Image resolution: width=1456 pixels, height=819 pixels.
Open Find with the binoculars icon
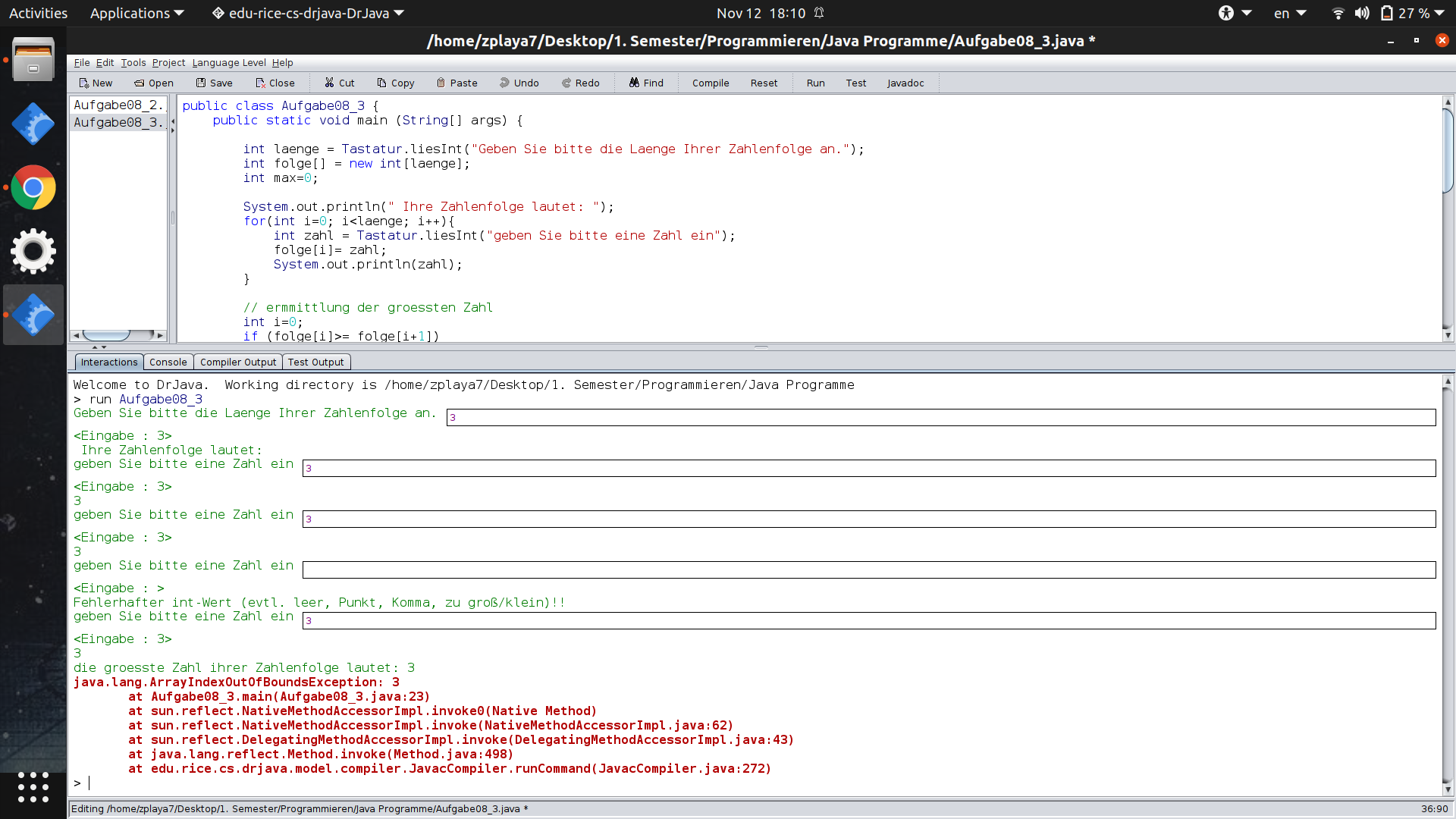(634, 83)
